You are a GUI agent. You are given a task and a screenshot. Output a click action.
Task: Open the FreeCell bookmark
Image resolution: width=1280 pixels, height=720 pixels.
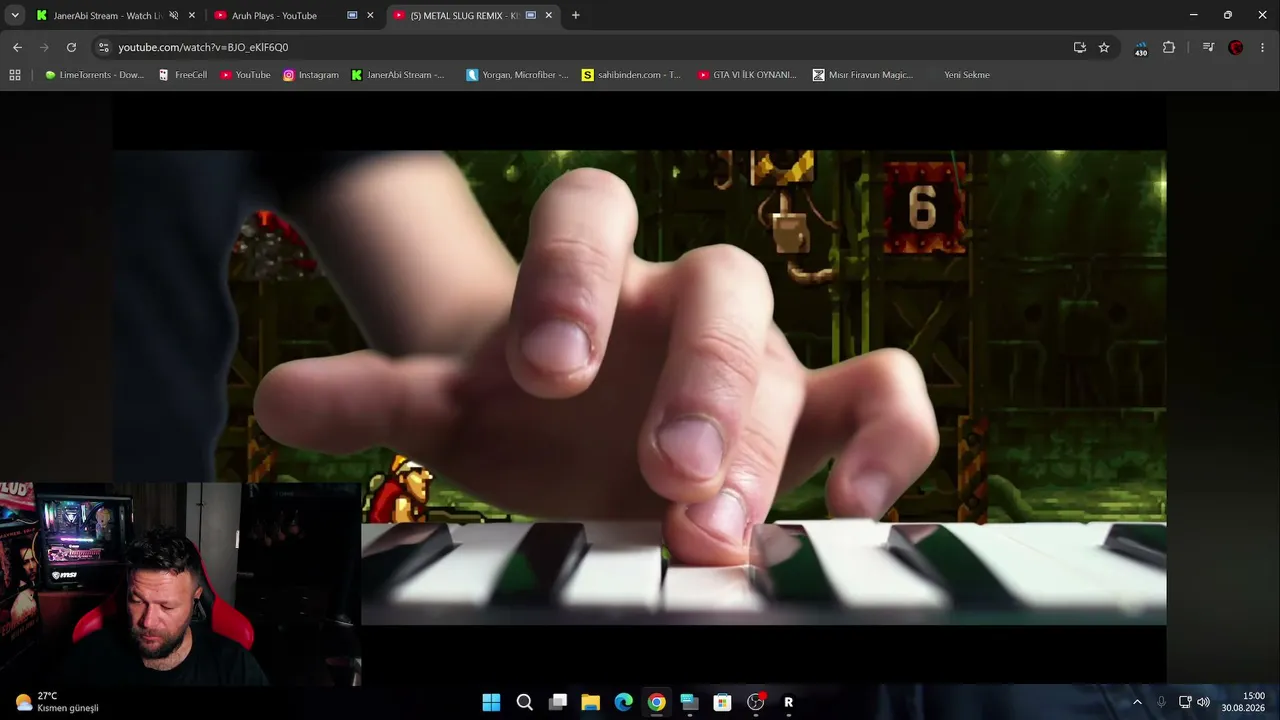point(183,75)
